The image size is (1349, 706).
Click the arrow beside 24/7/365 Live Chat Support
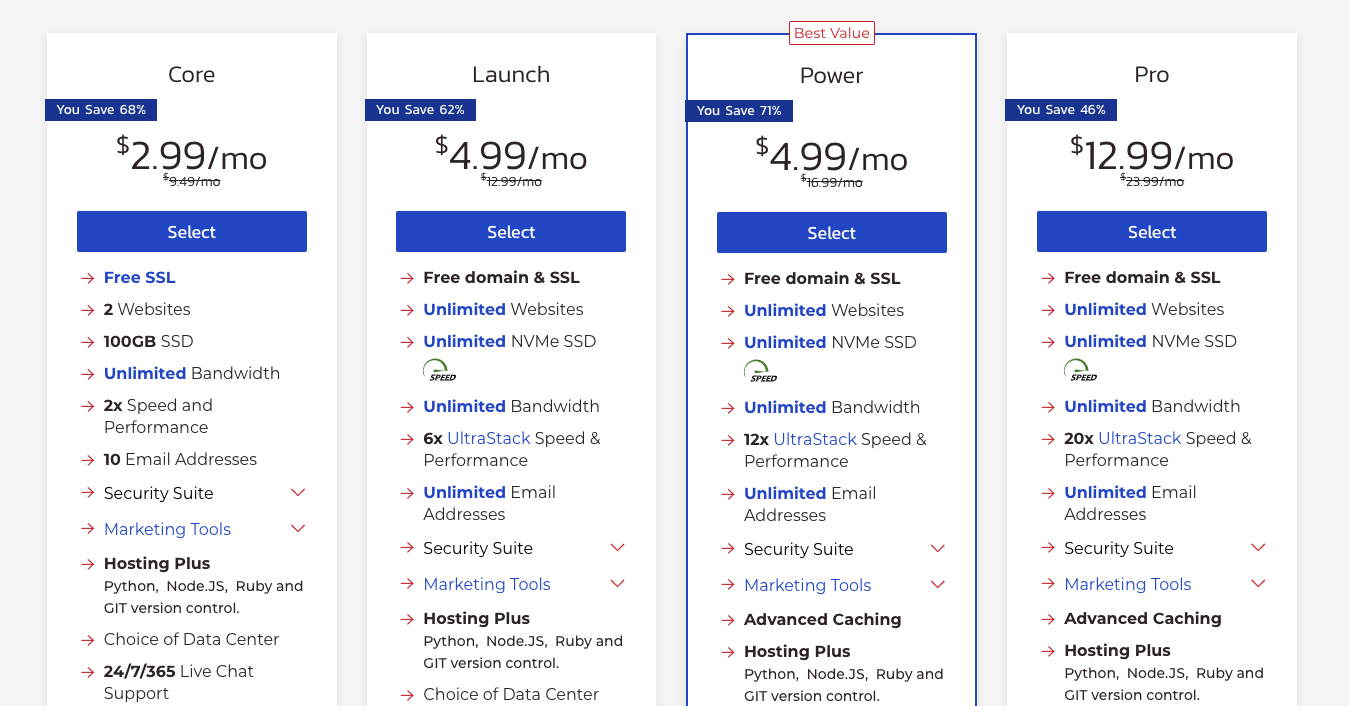87,671
